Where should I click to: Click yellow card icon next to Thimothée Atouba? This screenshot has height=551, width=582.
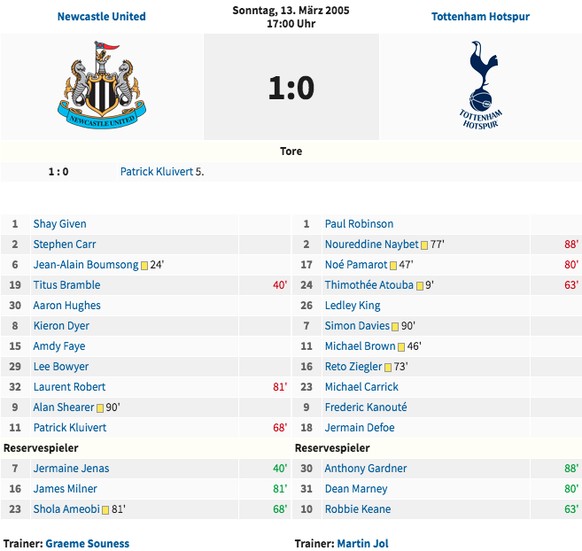pyautogui.click(x=419, y=286)
